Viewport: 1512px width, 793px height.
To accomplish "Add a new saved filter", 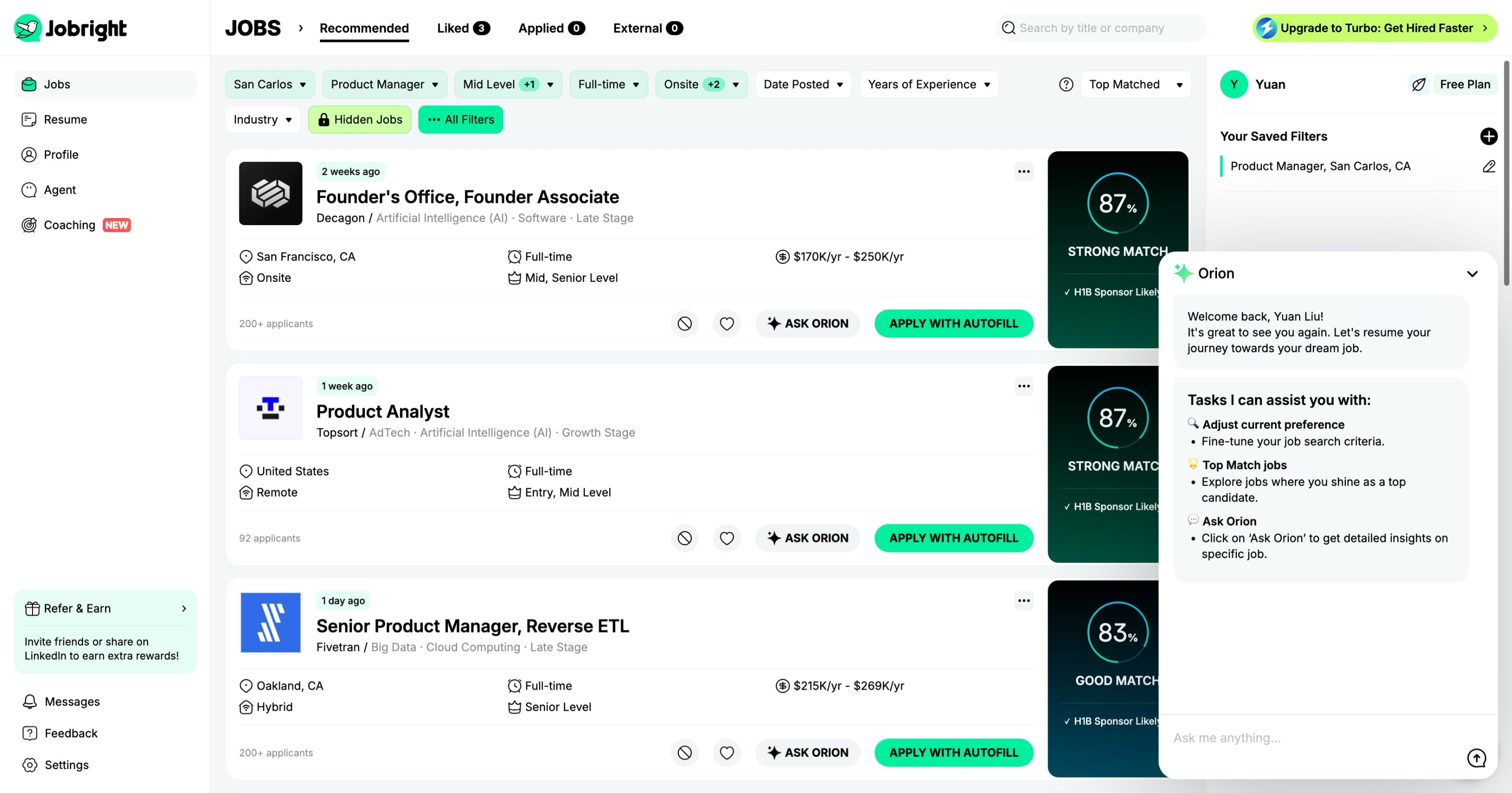I will tap(1488, 136).
